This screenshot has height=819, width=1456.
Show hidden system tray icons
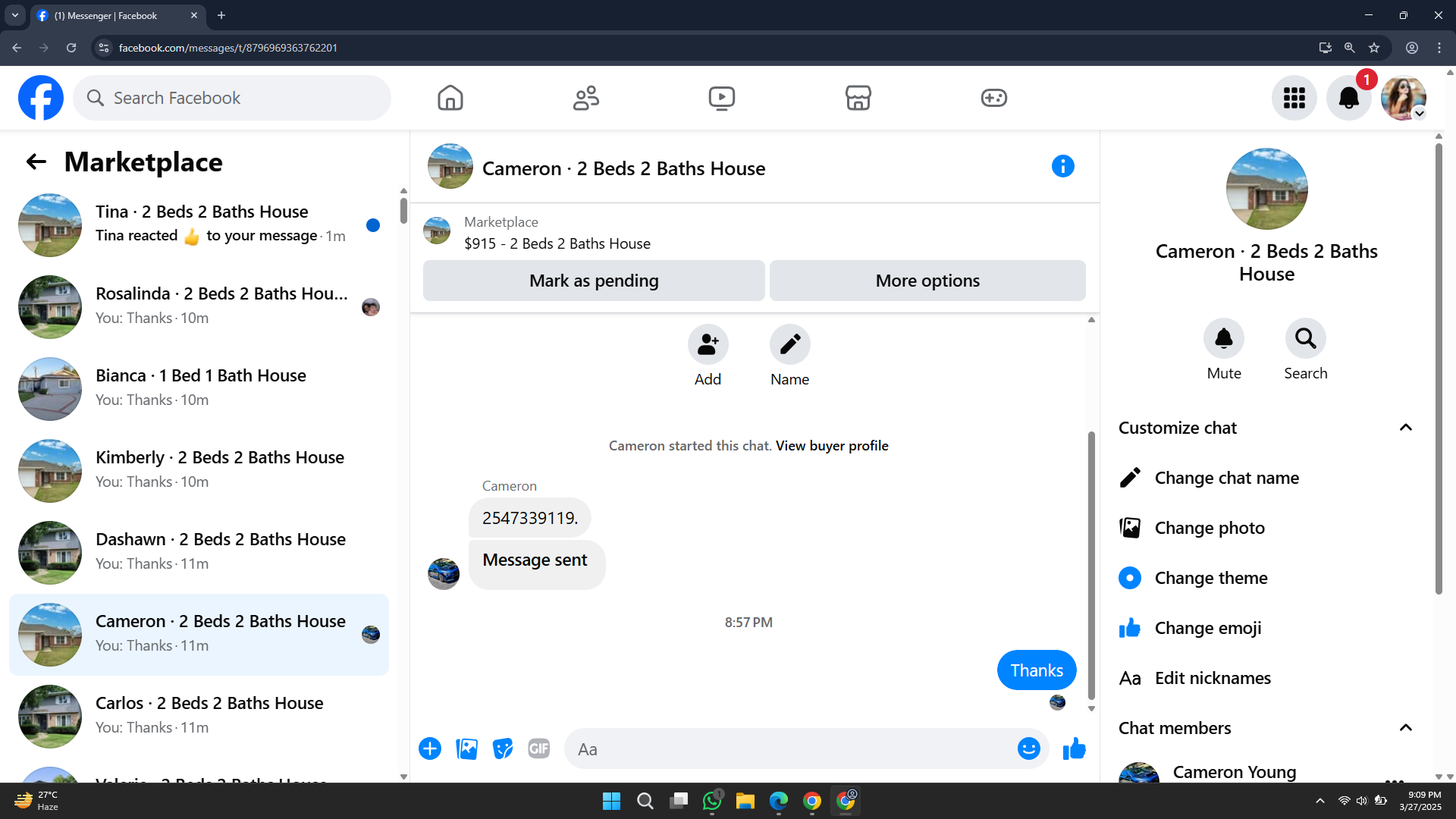(x=1320, y=801)
